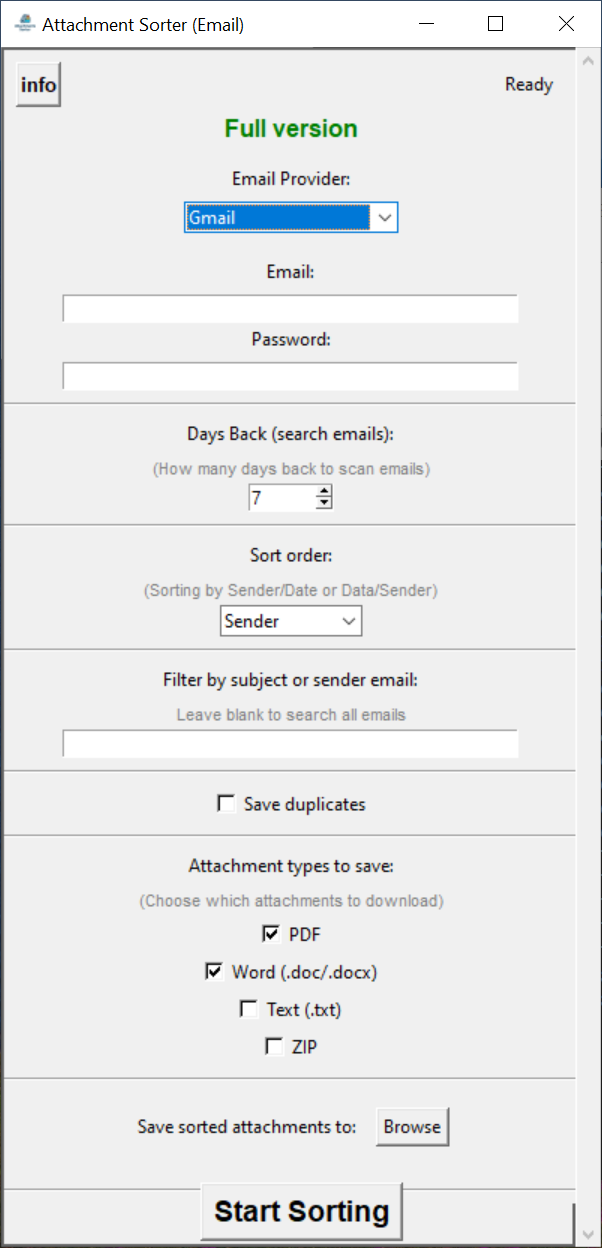This screenshot has height=1248, width=602.
Task: Focus the Password input field
Action: (x=290, y=376)
